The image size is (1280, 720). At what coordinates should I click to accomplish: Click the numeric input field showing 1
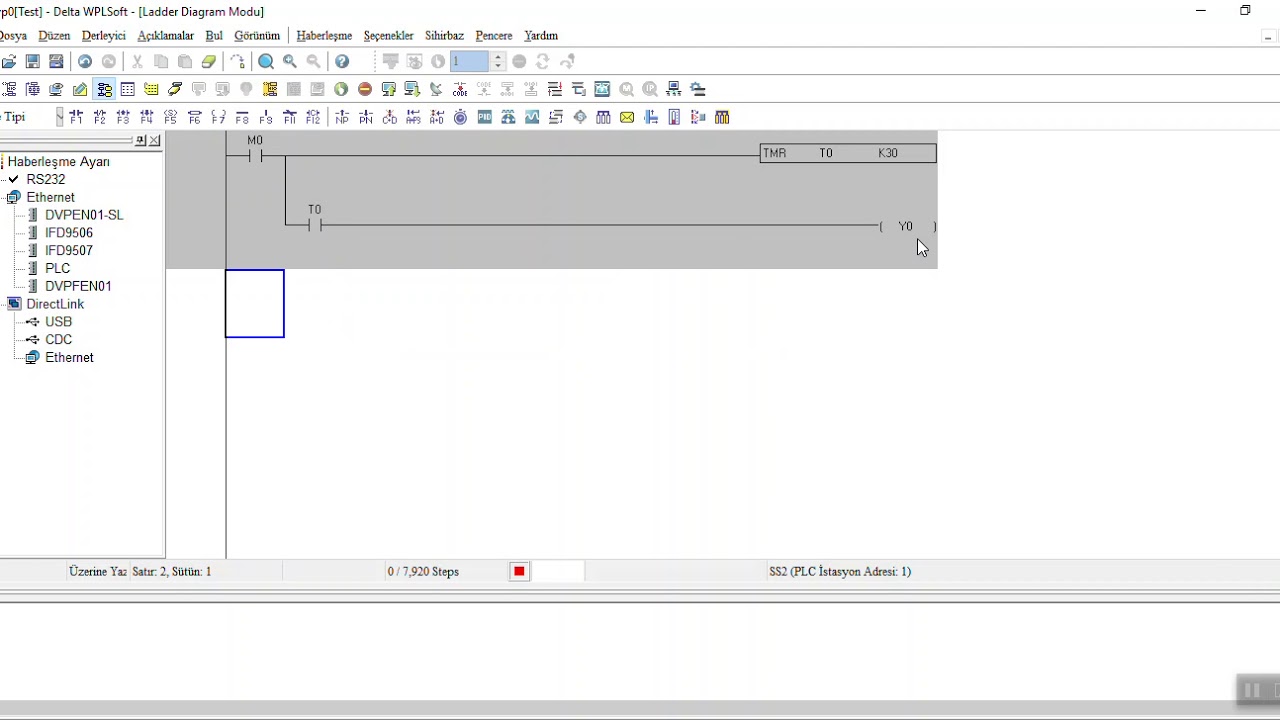469,62
